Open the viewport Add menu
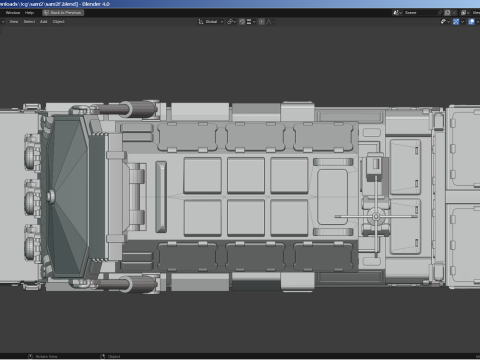The width and height of the screenshot is (480, 360). coord(44,22)
